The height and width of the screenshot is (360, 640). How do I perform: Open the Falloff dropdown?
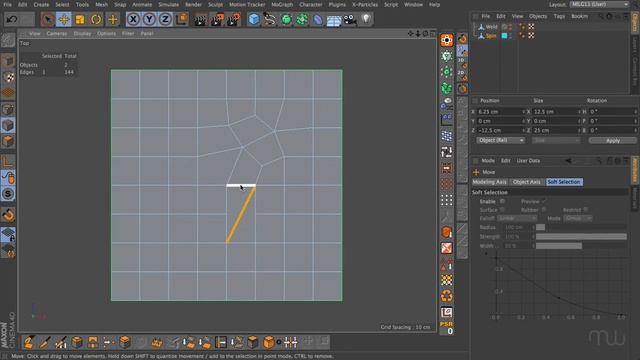516,218
